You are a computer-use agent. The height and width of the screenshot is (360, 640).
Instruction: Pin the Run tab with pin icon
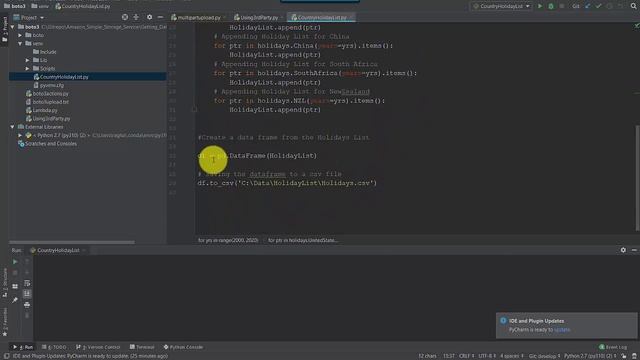[15, 300]
